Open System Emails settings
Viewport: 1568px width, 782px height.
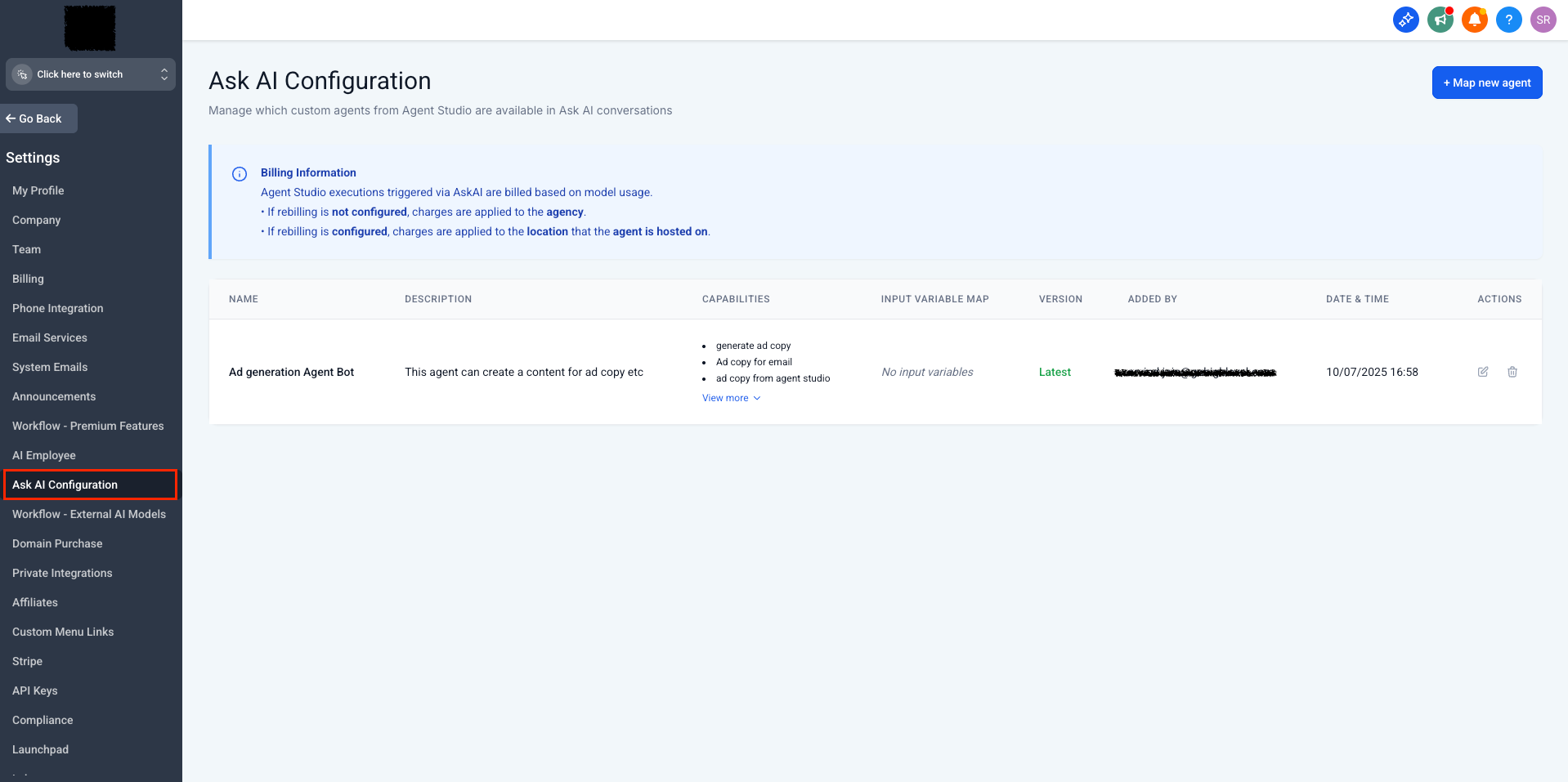(50, 367)
